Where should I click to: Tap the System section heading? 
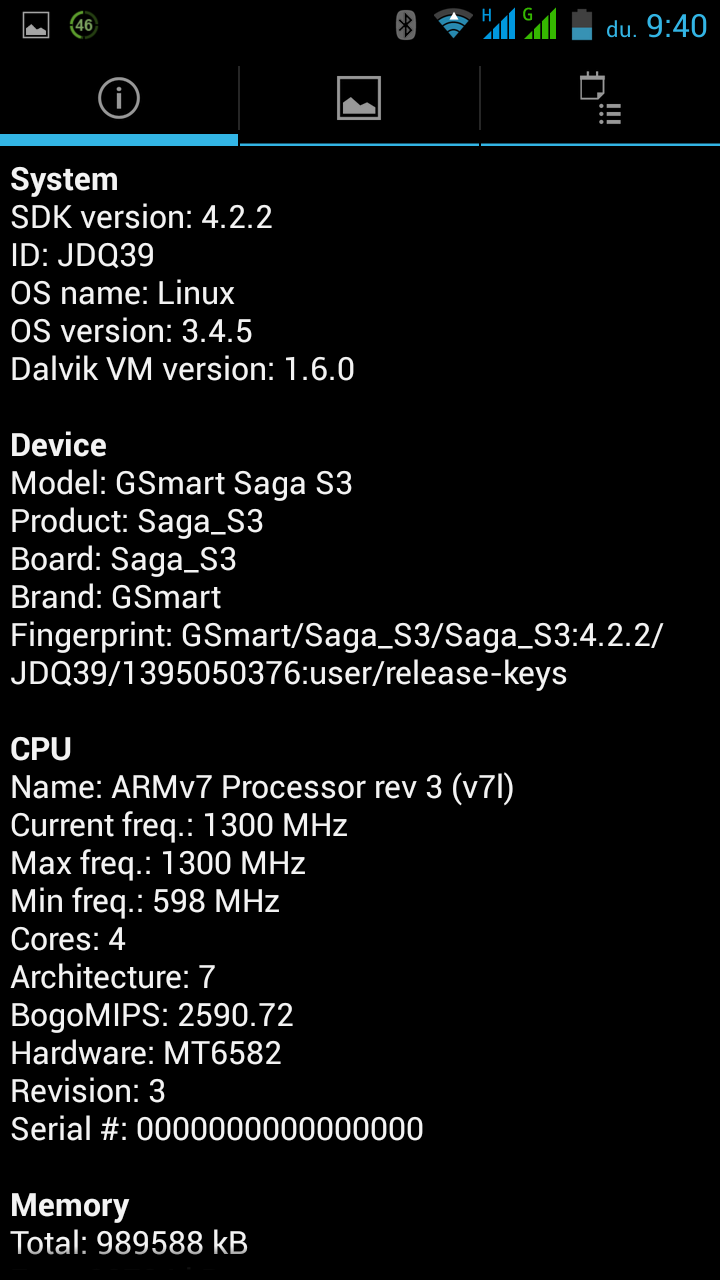click(64, 180)
